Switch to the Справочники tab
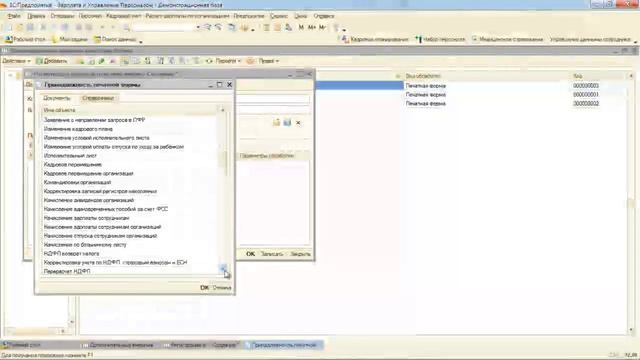This screenshot has width=640, height=360. 98,98
